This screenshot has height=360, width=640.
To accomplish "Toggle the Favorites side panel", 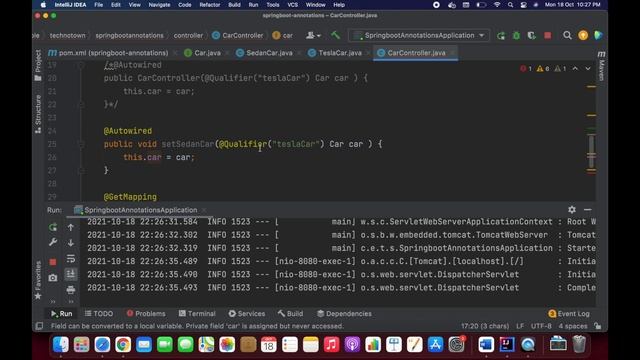I will click(38, 280).
